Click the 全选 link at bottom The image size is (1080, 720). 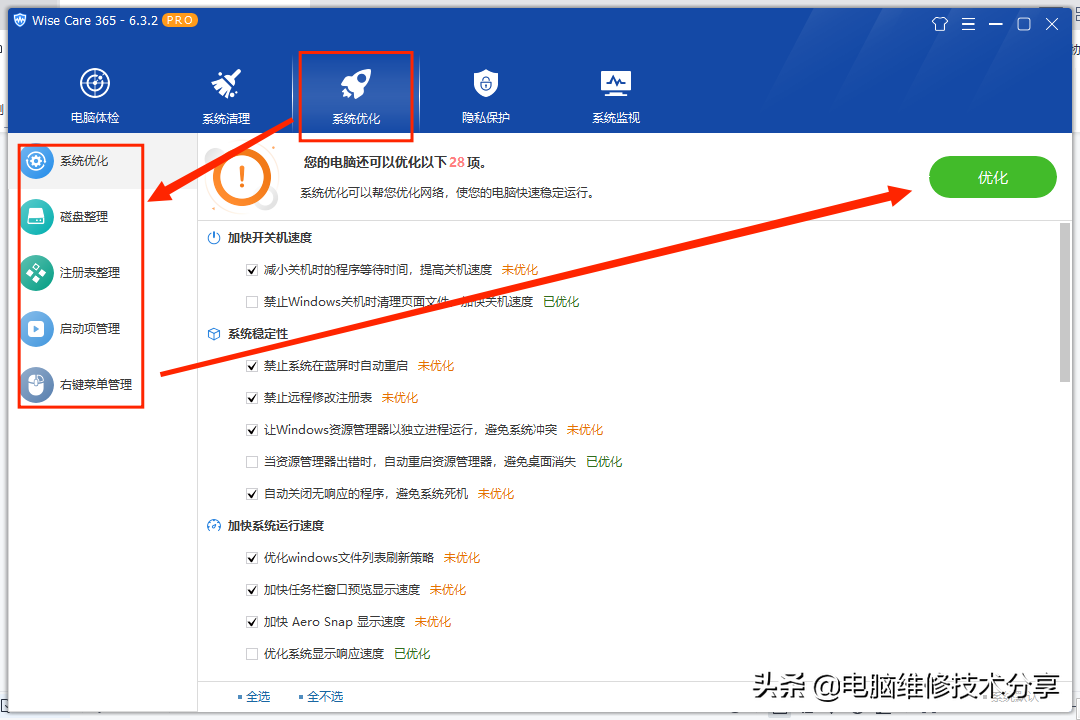tap(258, 697)
